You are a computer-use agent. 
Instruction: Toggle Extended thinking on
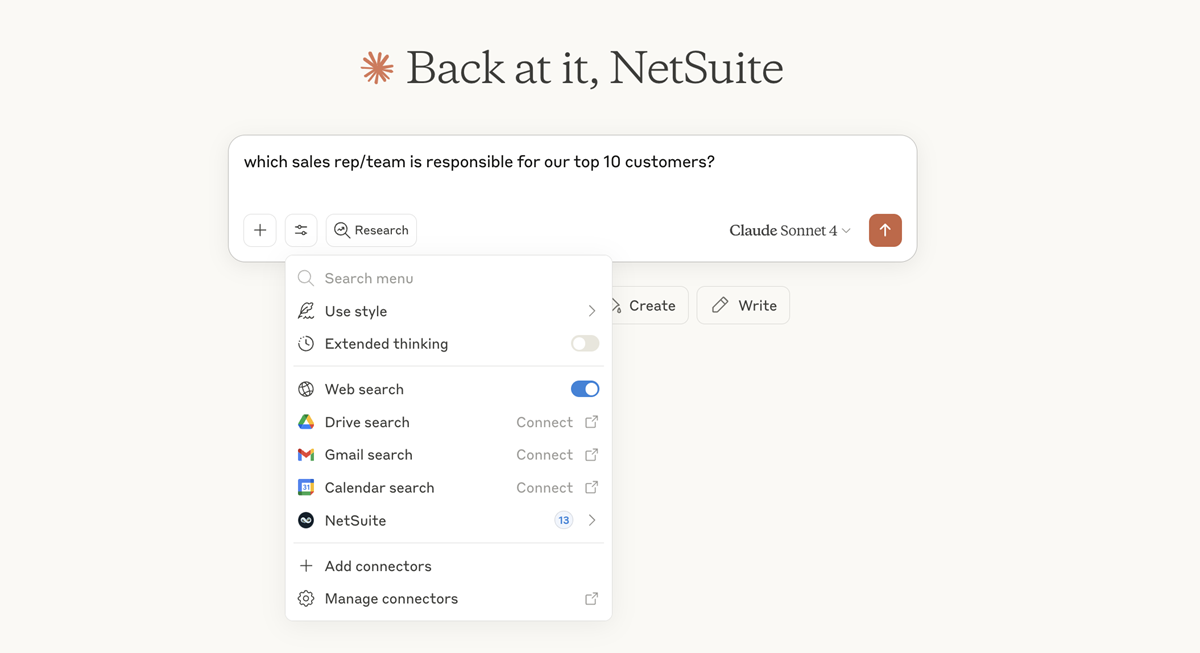click(x=584, y=343)
